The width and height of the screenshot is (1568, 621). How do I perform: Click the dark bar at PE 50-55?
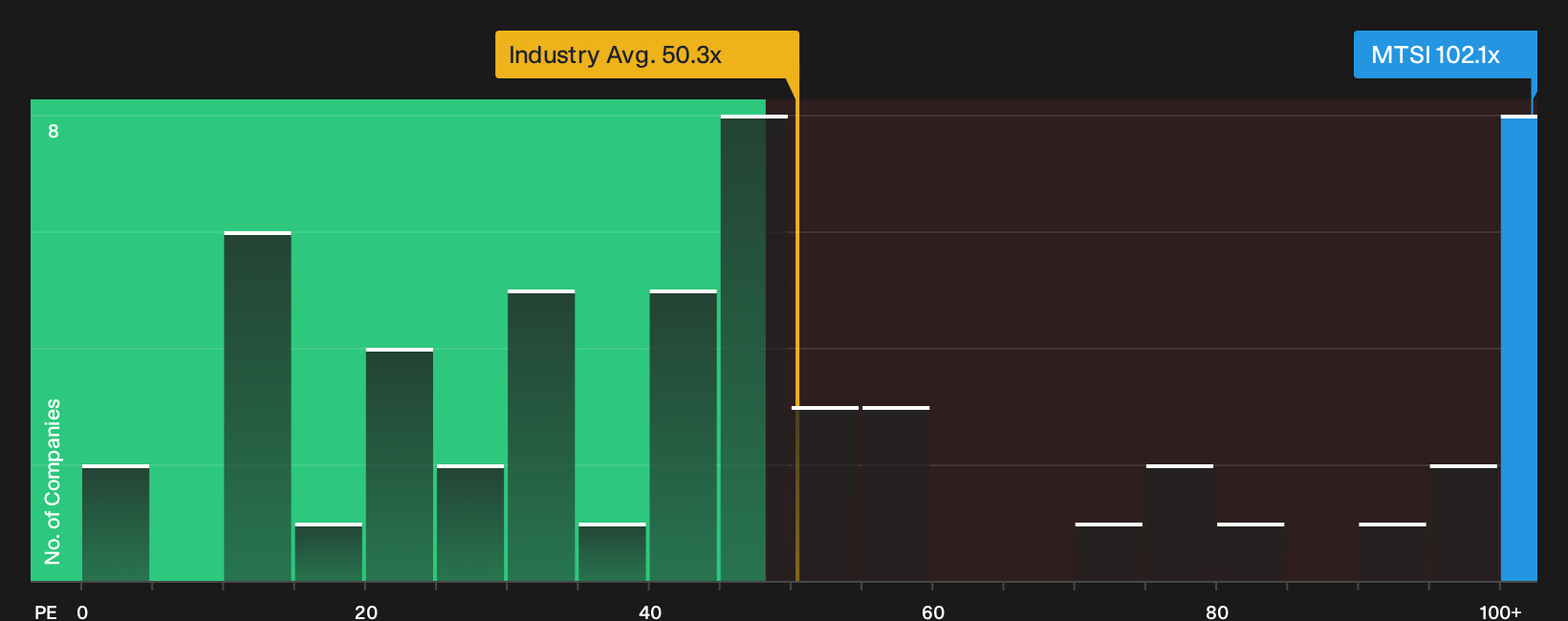click(x=825, y=494)
